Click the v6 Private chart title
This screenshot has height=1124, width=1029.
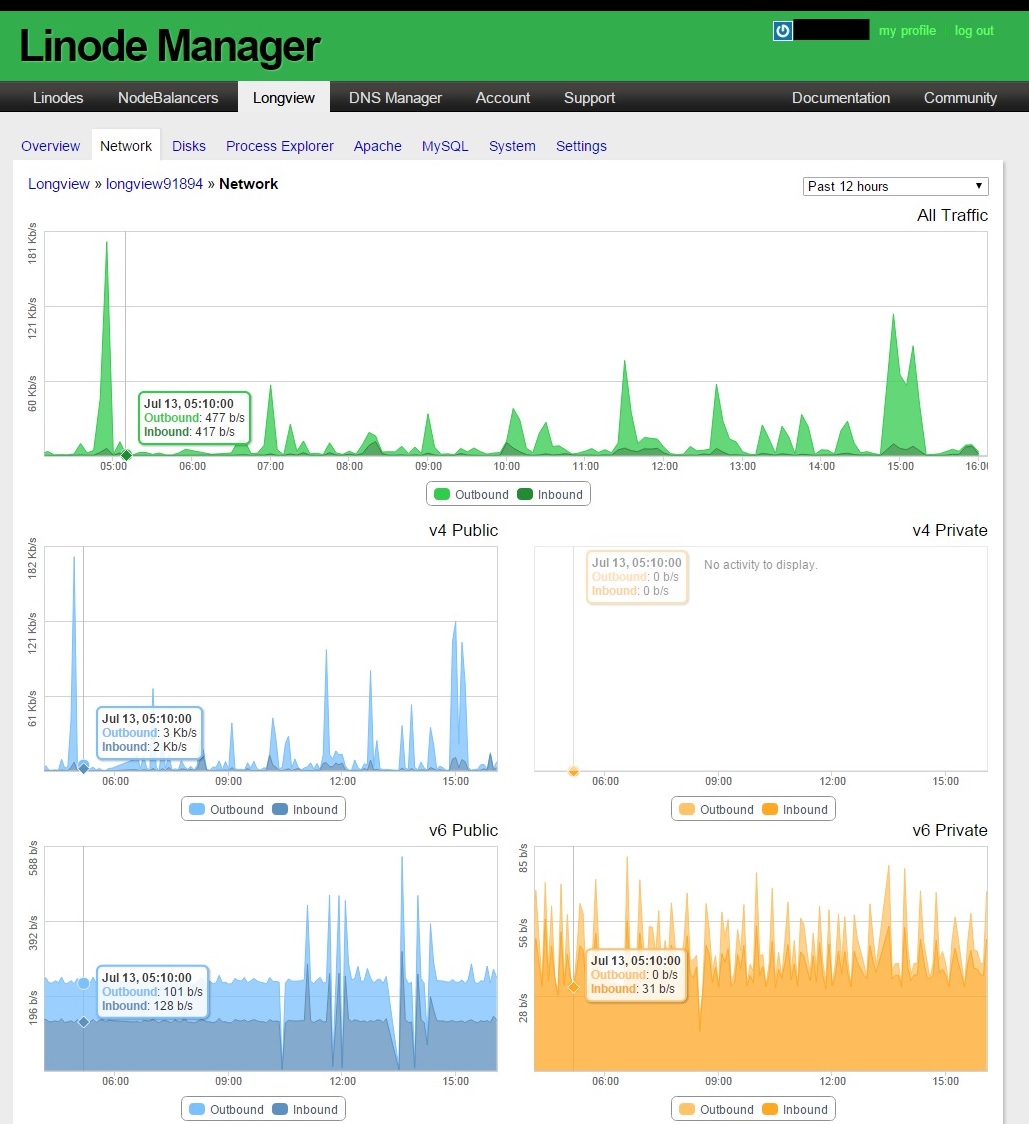pyautogui.click(x=949, y=830)
